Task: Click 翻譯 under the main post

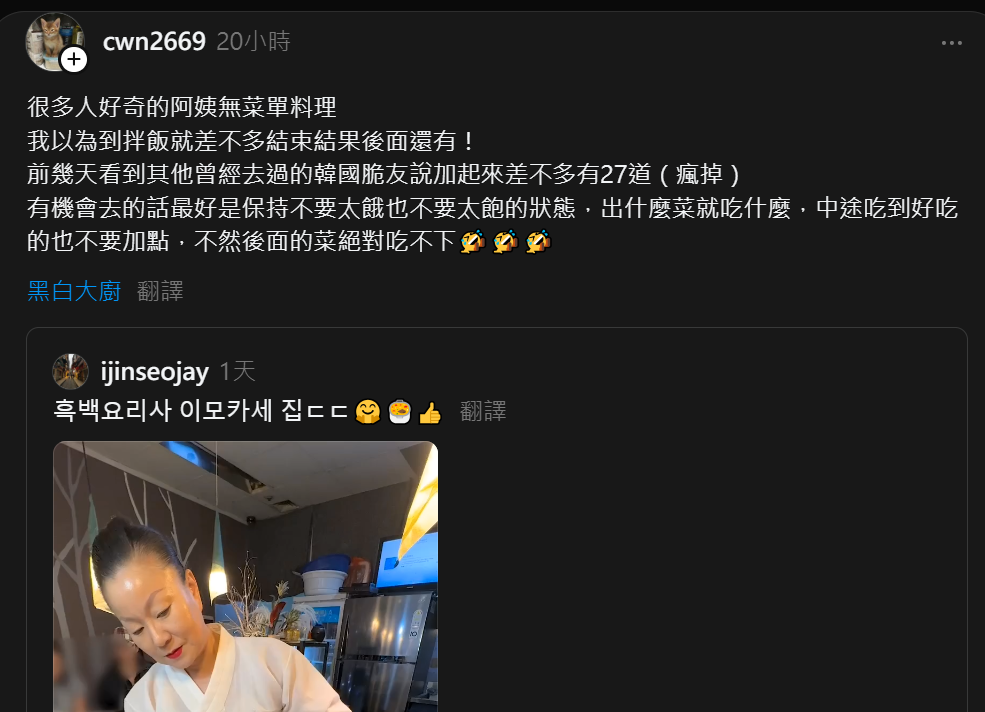Action: click(x=160, y=291)
